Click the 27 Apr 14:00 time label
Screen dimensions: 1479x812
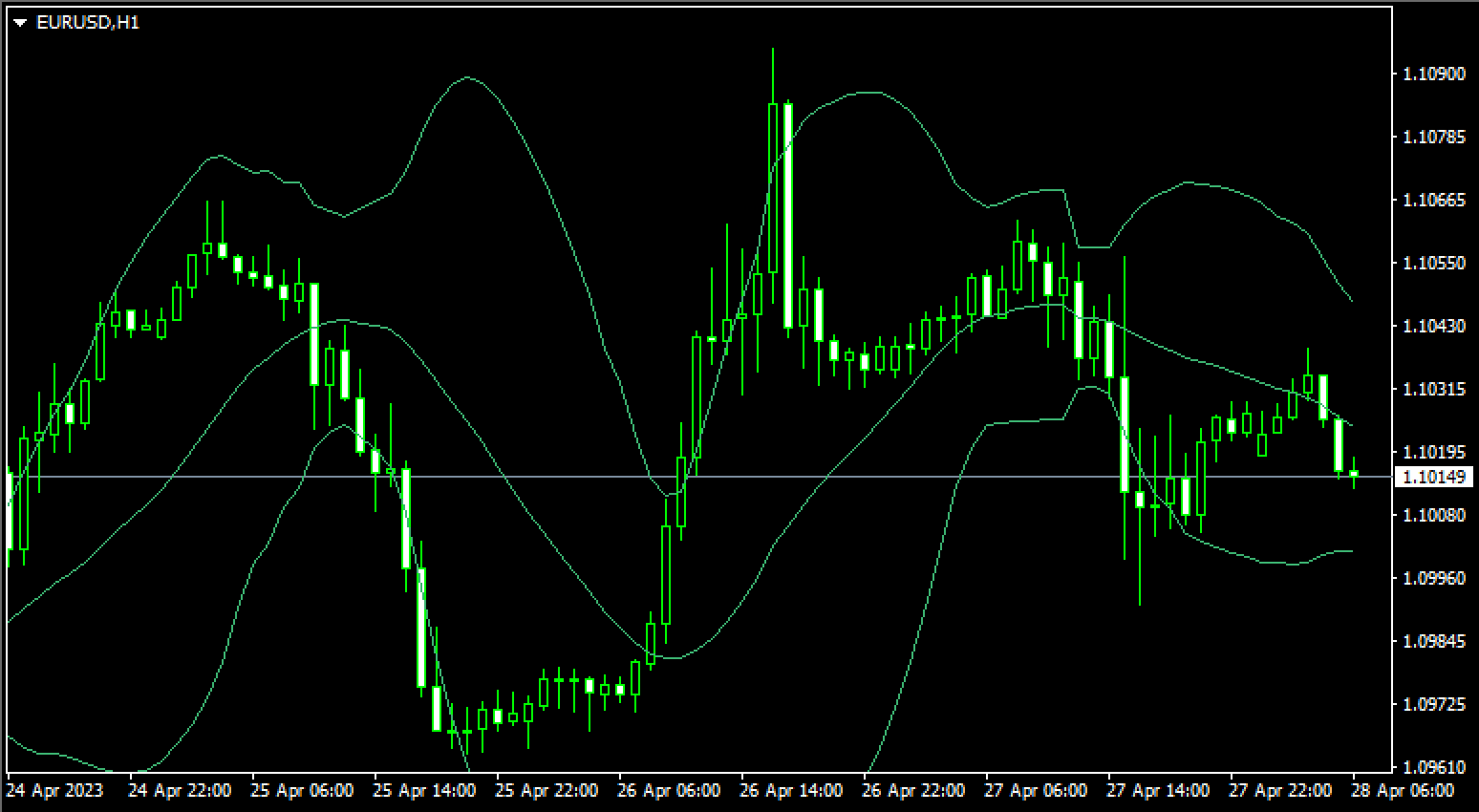(x=1158, y=791)
